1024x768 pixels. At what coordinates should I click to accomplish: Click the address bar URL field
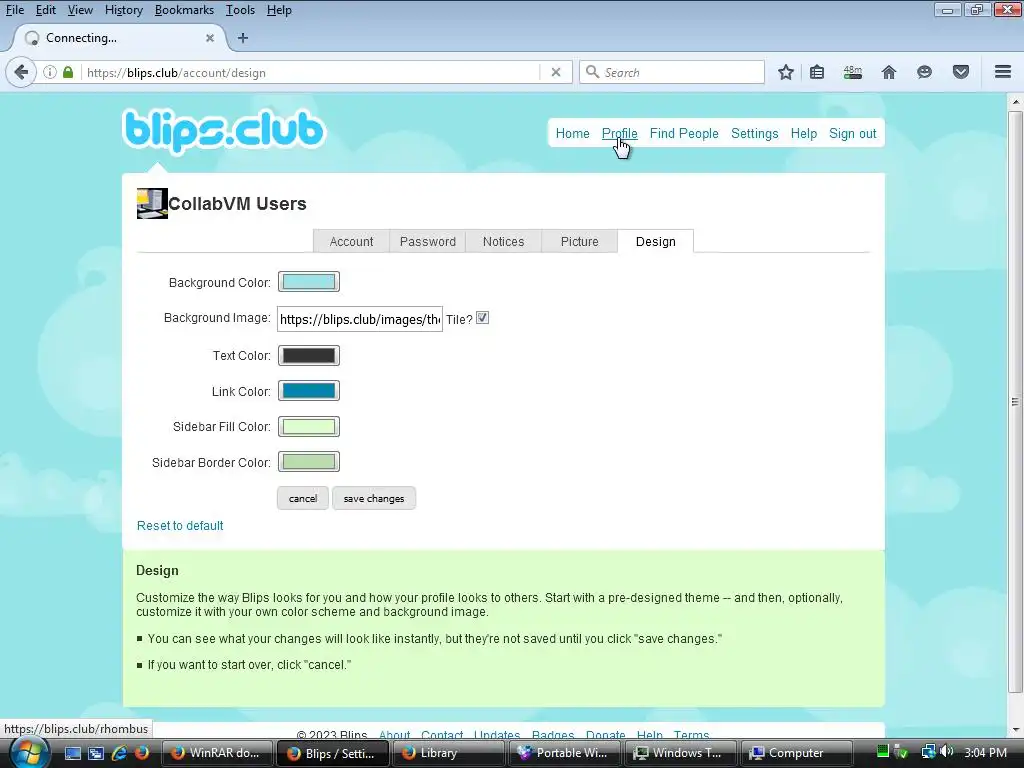tap(312, 72)
